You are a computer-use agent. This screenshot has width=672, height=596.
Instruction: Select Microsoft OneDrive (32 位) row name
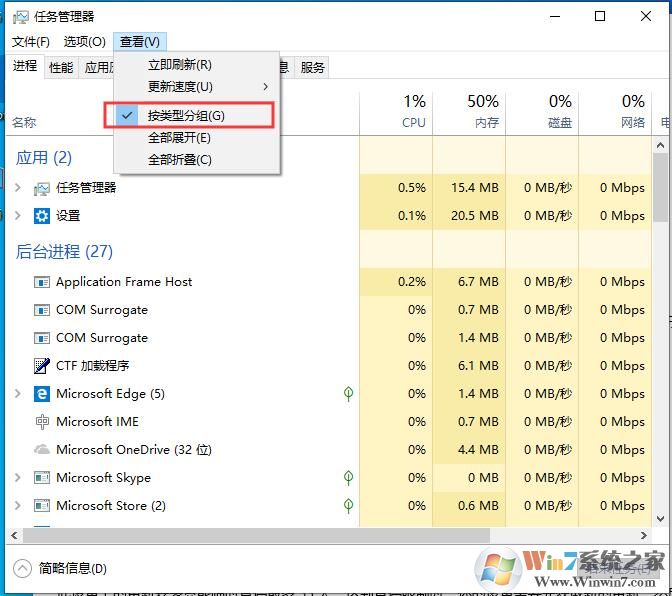[x=134, y=449]
